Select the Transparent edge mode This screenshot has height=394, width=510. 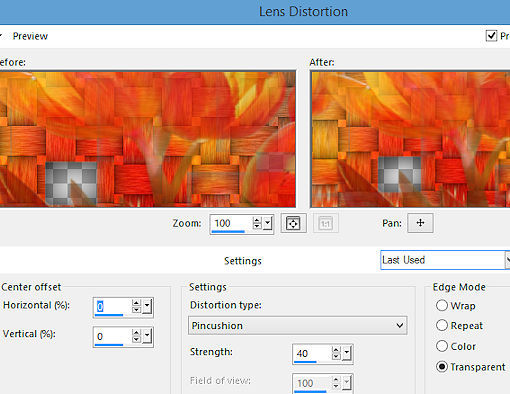[442, 367]
